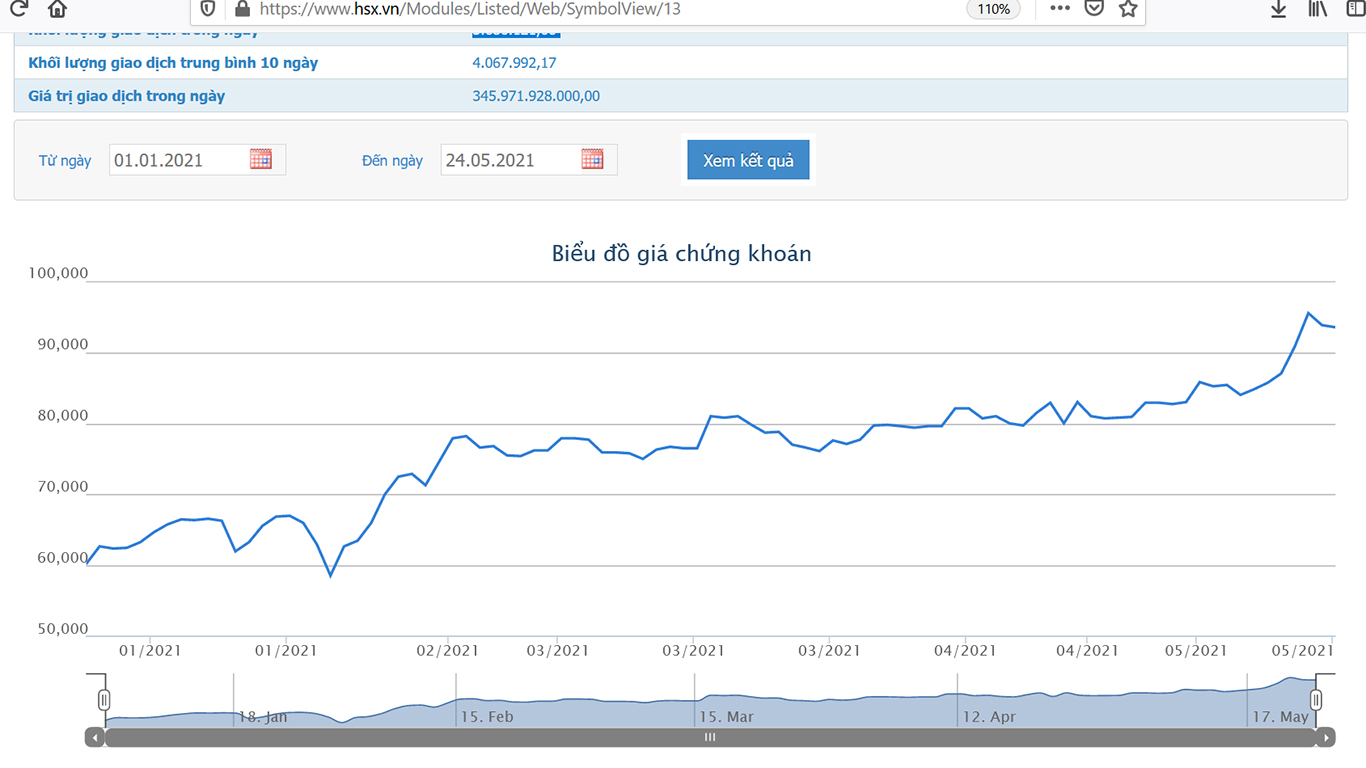Click the Từ ngày date field
Image resolution: width=1366 pixels, height=768 pixels.
pyautogui.click(x=176, y=160)
